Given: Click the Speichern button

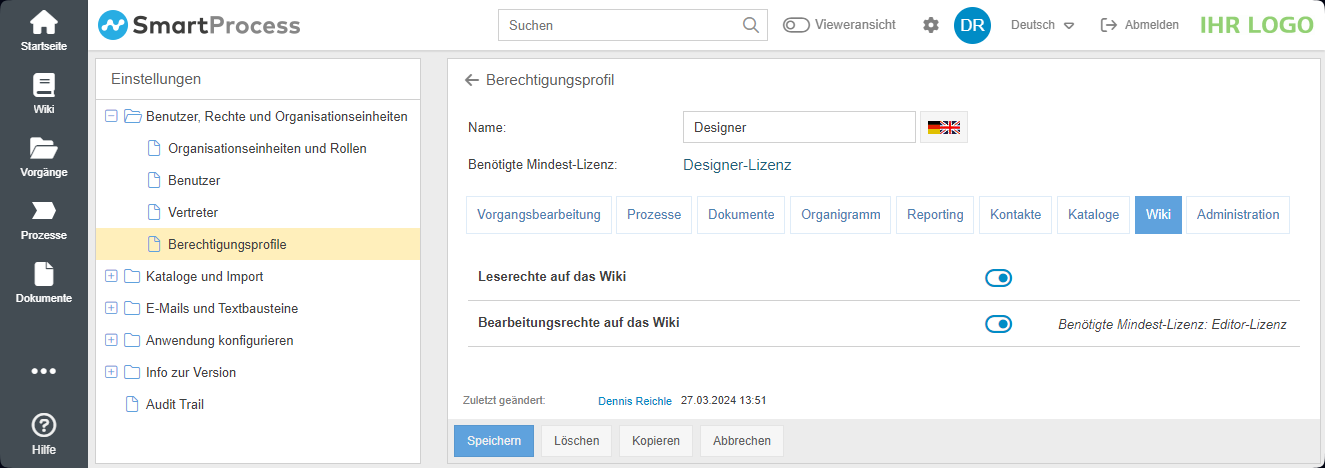Looking at the screenshot, I should (494, 441).
